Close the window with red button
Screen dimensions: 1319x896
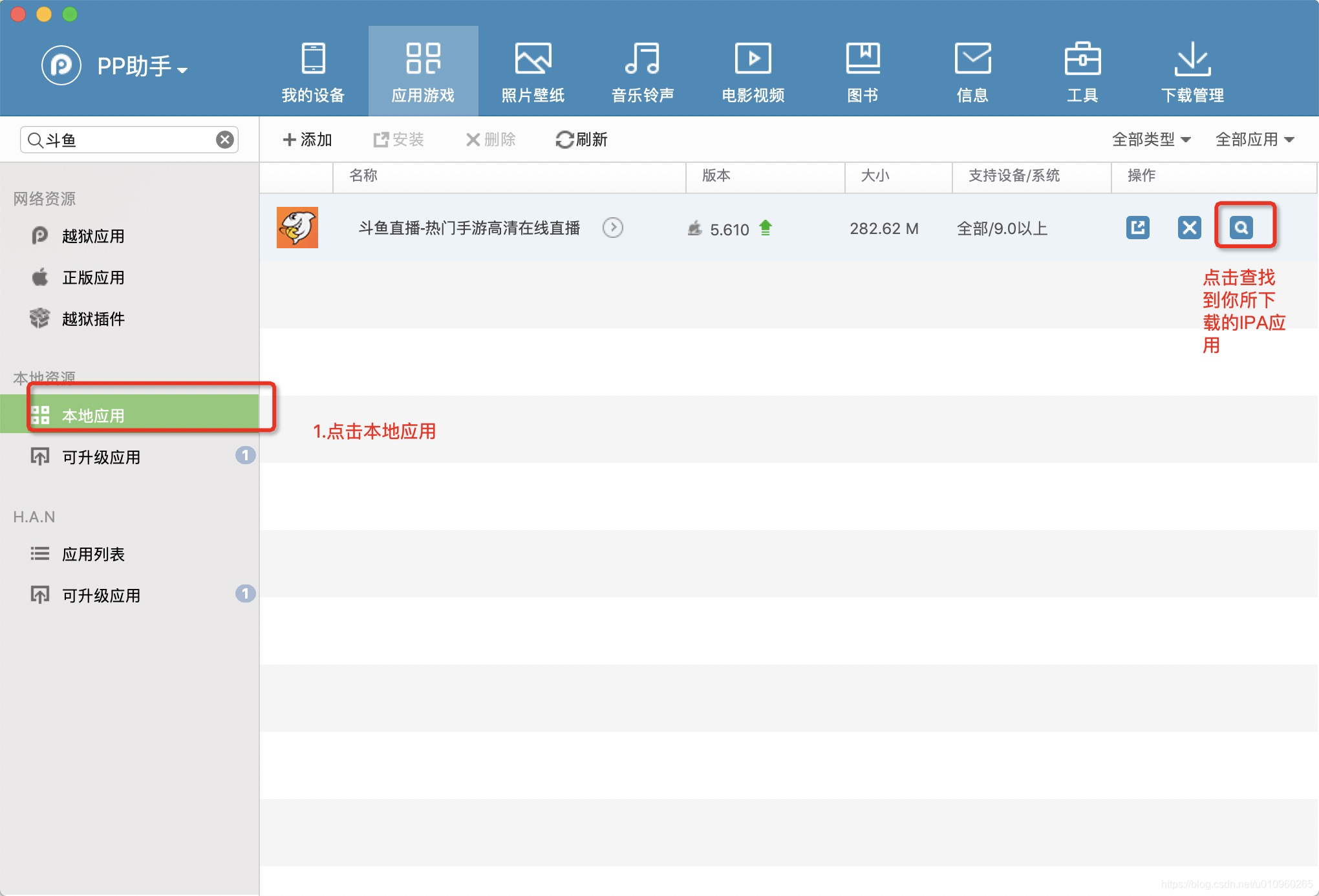pyautogui.click(x=18, y=14)
